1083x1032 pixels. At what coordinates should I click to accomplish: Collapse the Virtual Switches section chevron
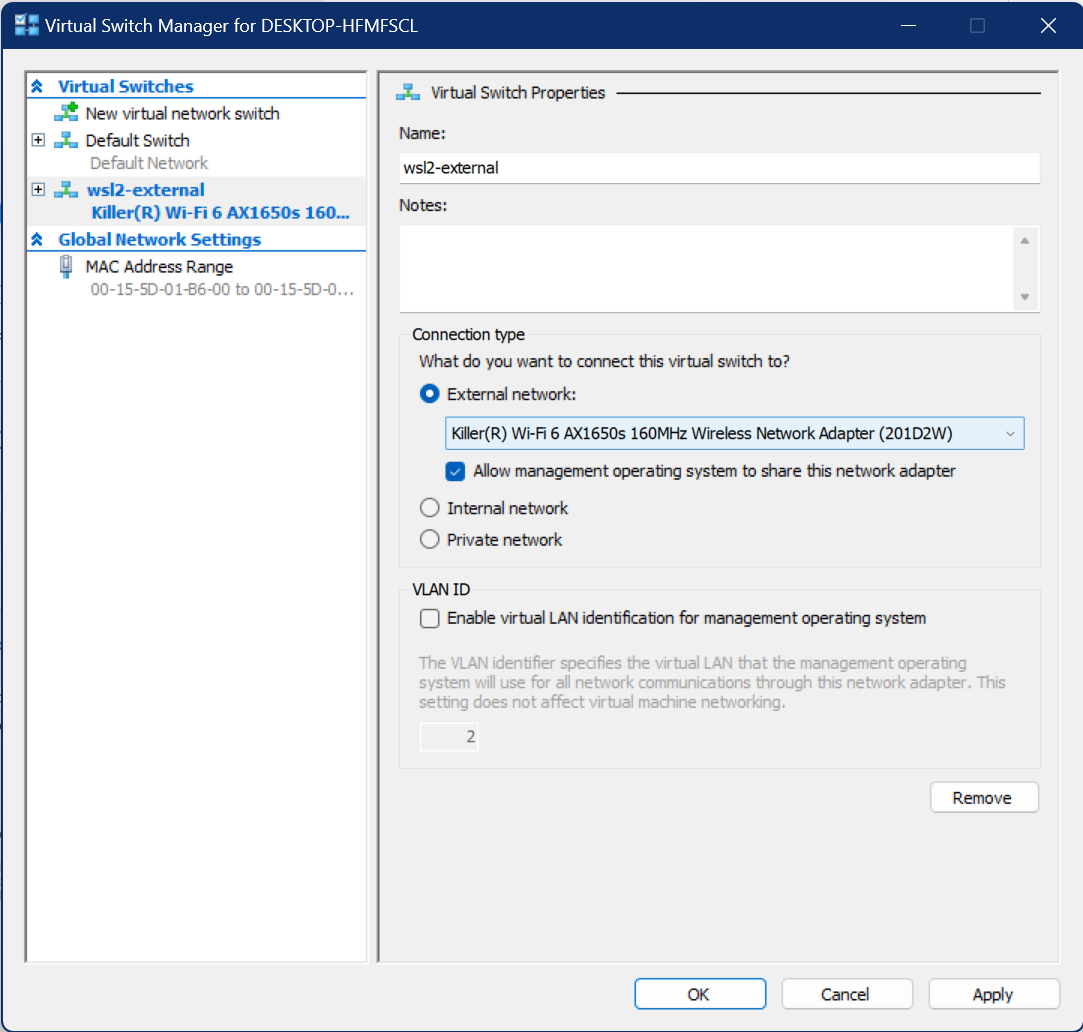(36, 85)
